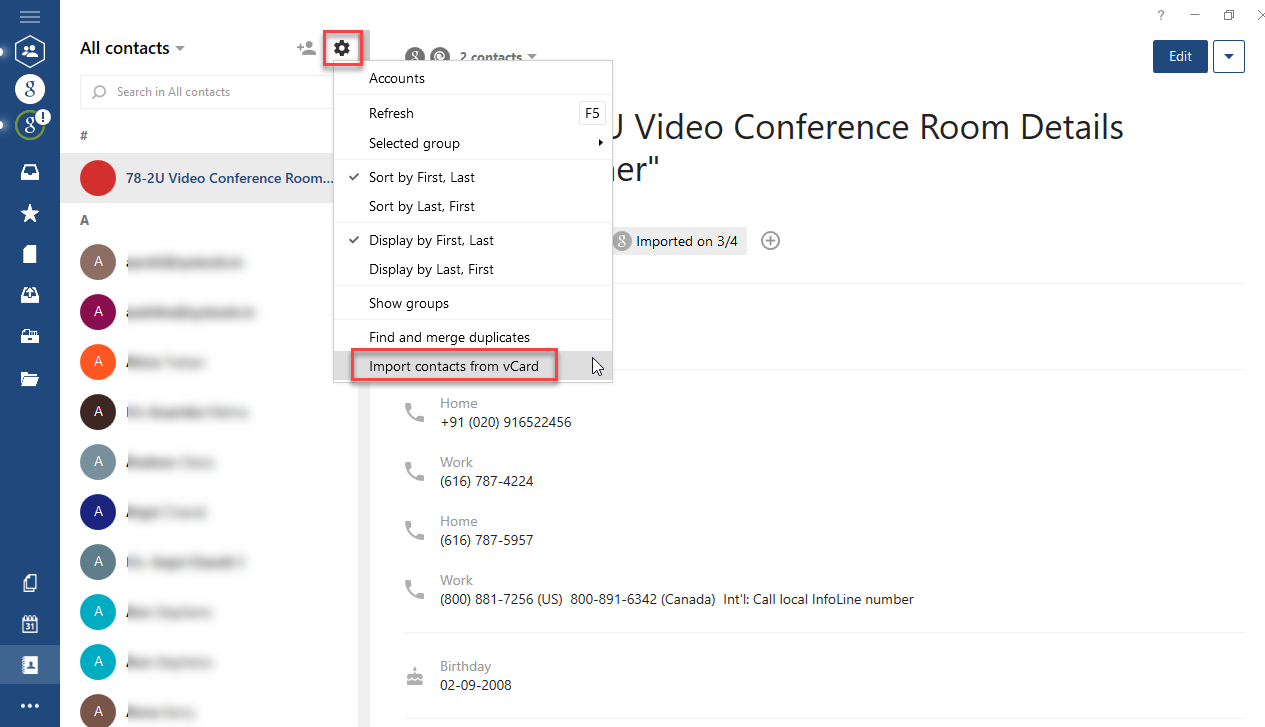Choose Refresh in the settings menu
Viewport: 1265px width, 727px height.
coord(472,113)
